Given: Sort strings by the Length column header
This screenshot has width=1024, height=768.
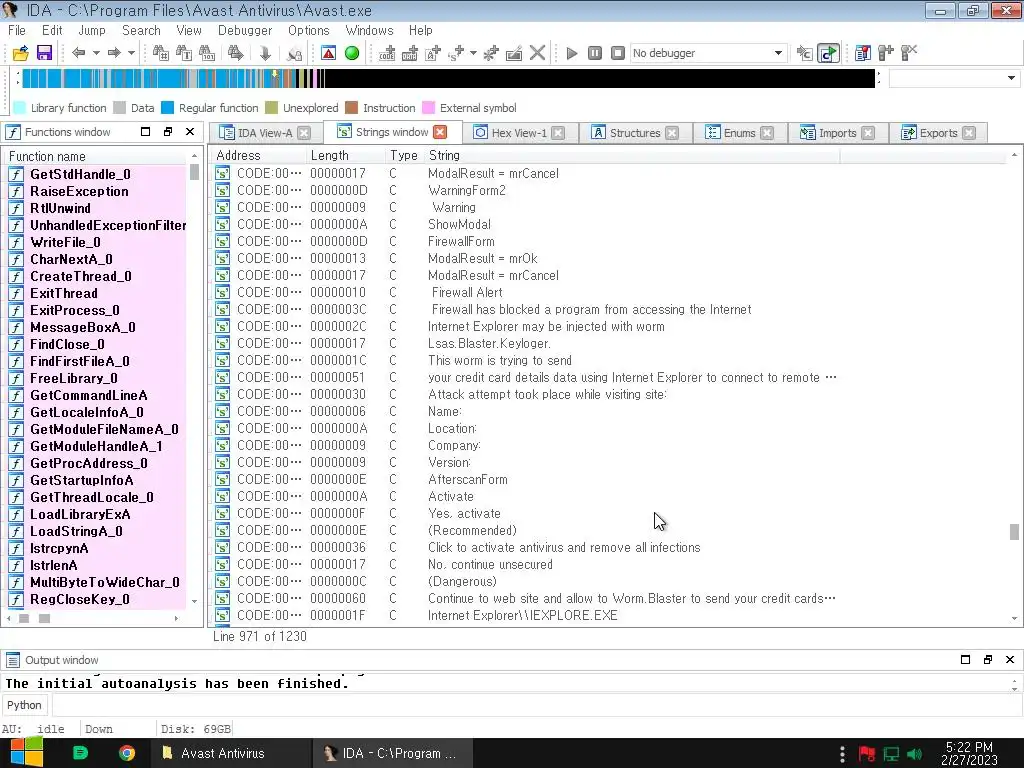Looking at the screenshot, I should point(346,155).
